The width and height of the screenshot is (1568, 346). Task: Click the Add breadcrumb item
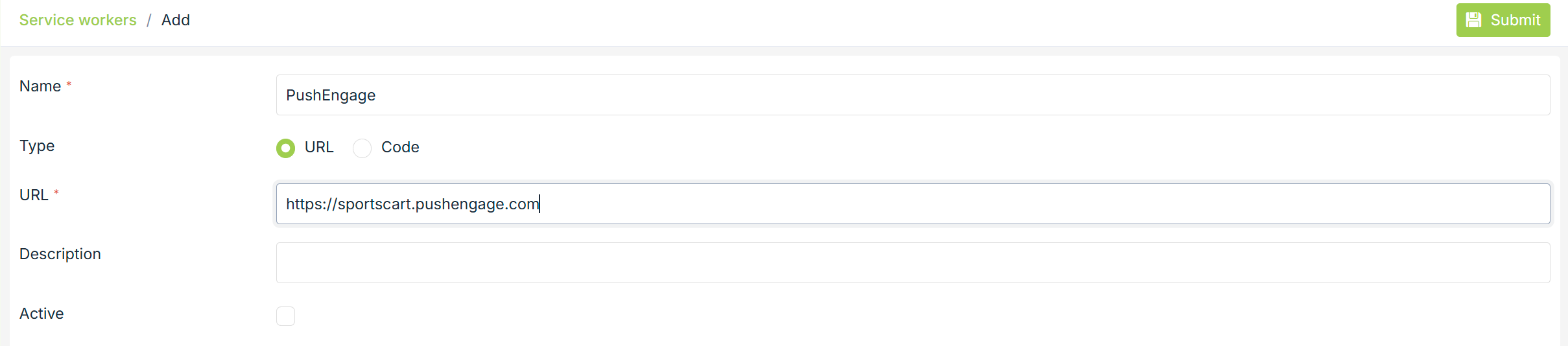coord(176,20)
